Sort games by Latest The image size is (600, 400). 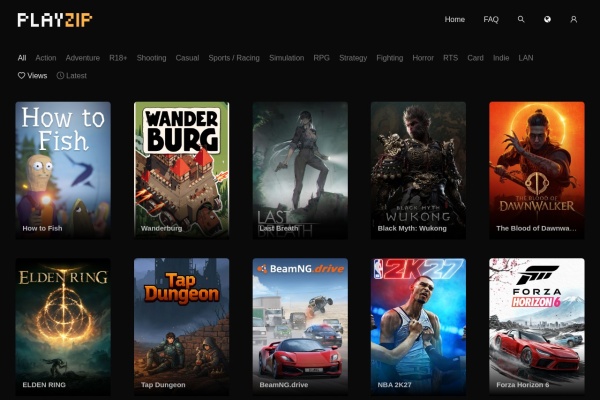tap(72, 75)
